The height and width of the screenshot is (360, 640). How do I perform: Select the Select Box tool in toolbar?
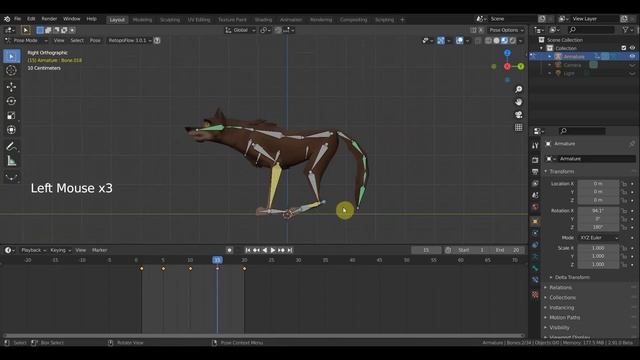11,56
